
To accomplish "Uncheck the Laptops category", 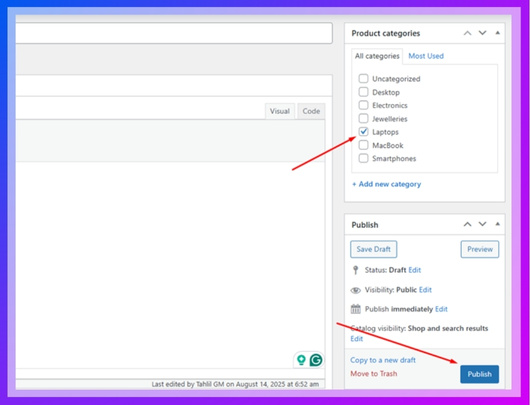I will [363, 132].
